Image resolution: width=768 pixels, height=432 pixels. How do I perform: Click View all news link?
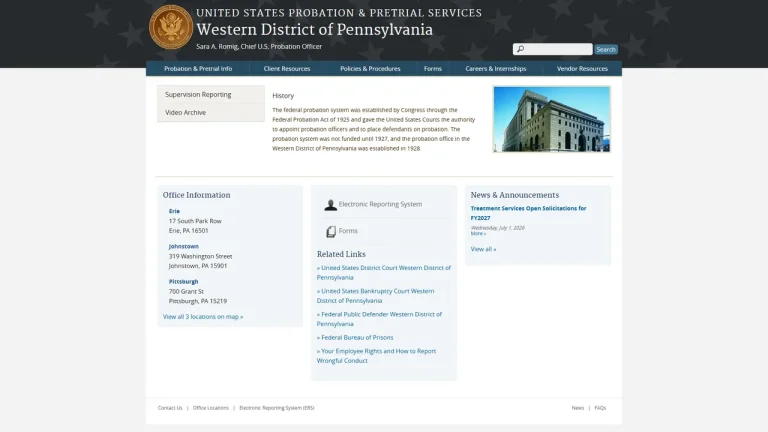(483, 249)
